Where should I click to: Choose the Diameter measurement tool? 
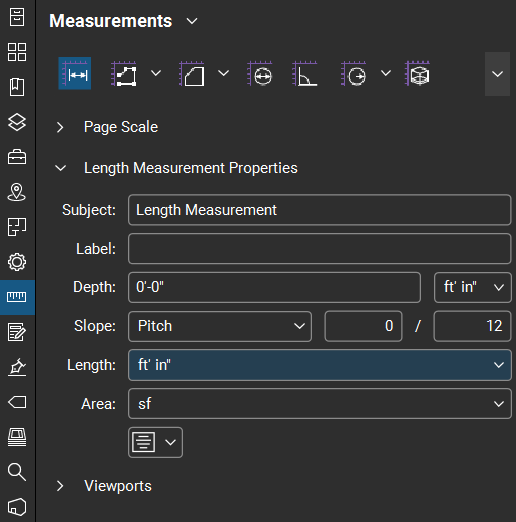(x=260, y=74)
